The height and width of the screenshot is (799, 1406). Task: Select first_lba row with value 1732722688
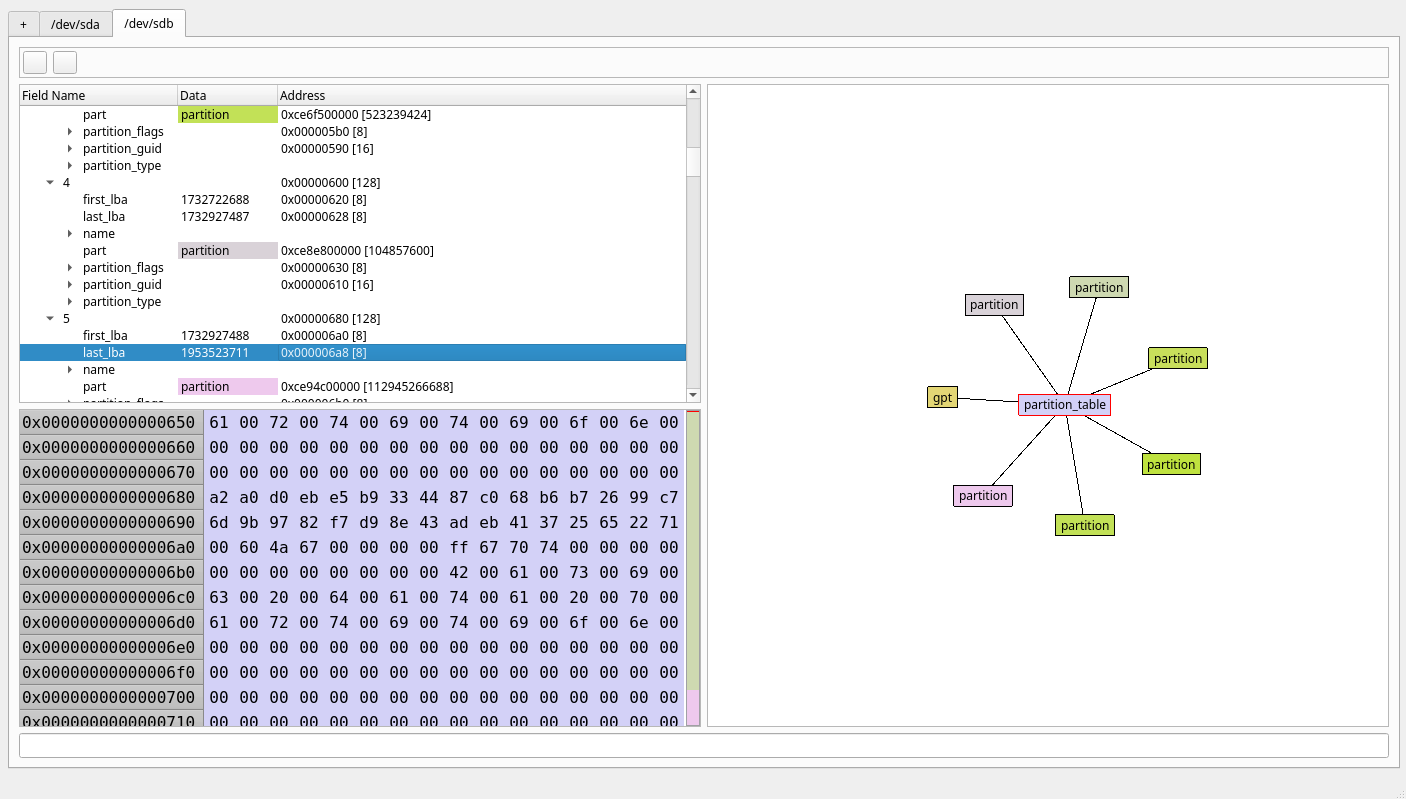(352, 200)
